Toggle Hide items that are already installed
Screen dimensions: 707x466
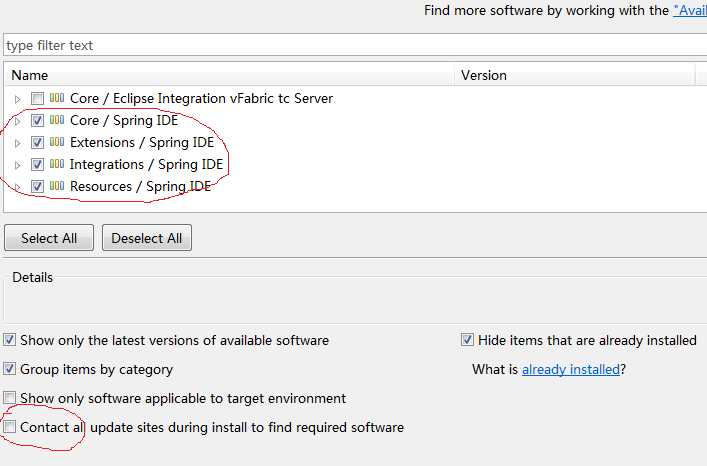tap(467, 339)
